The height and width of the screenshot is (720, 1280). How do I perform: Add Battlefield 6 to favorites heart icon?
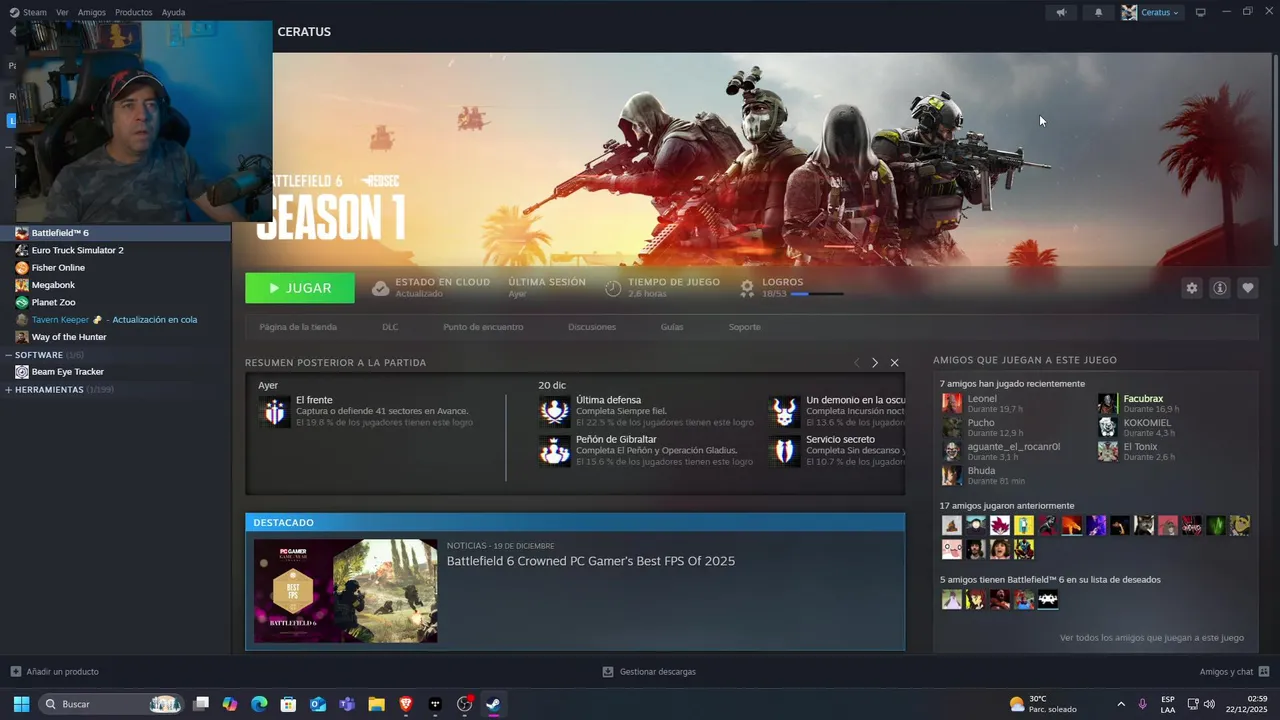tap(1248, 288)
